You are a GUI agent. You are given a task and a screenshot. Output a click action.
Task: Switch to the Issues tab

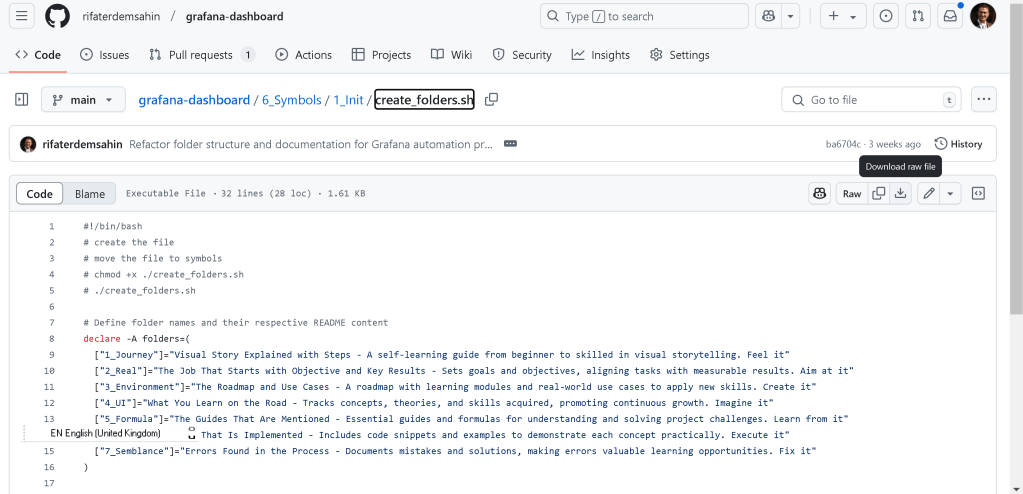104,55
